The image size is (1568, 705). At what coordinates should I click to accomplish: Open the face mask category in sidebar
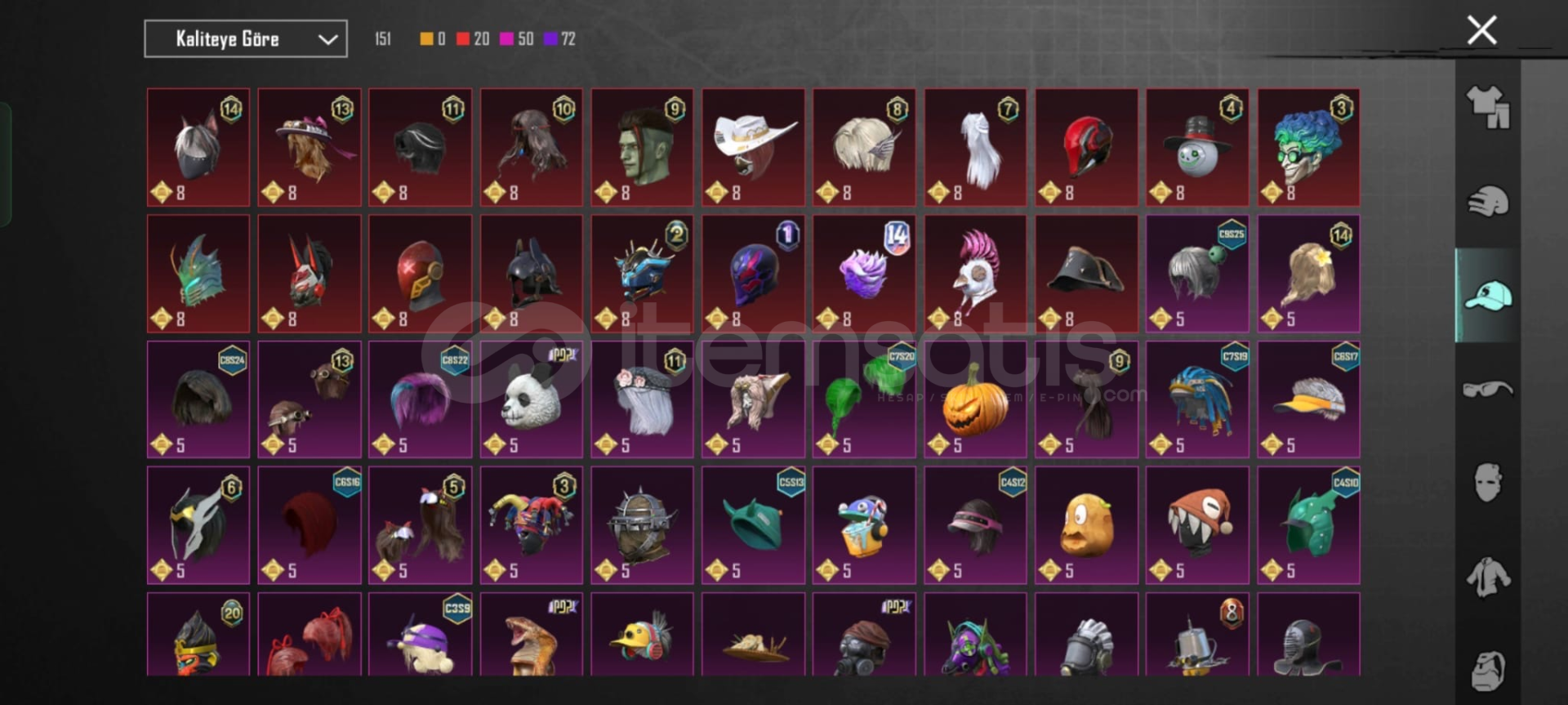[1488, 484]
